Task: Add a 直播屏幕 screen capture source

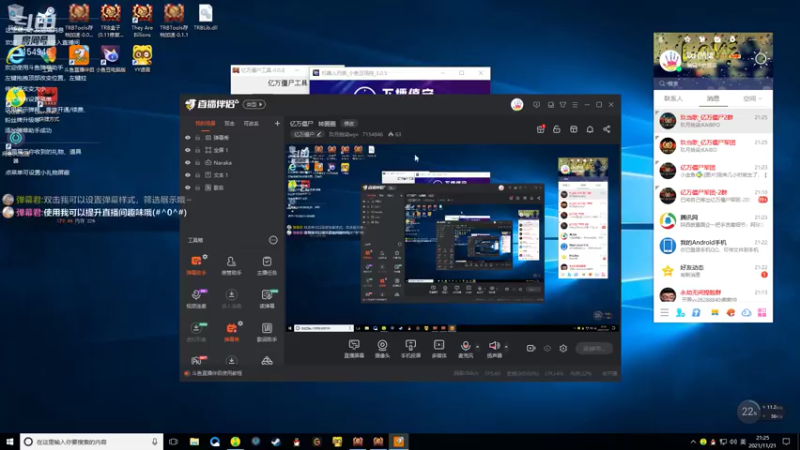Action: click(x=354, y=349)
